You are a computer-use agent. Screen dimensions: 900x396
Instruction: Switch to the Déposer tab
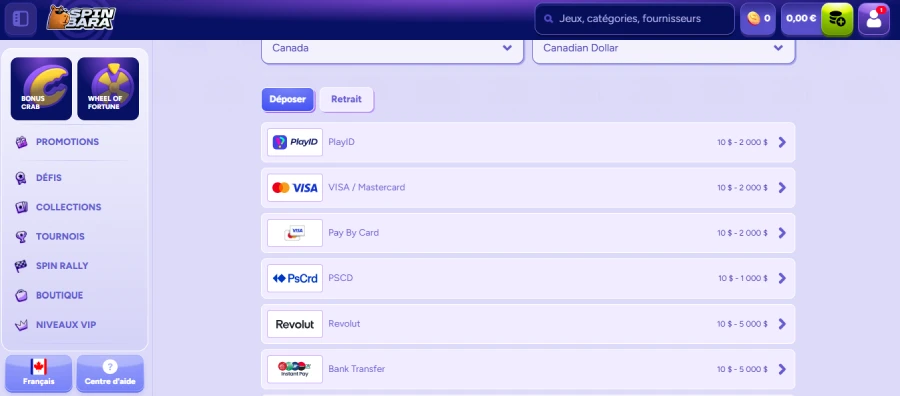pyautogui.click(x=288, y=99)
